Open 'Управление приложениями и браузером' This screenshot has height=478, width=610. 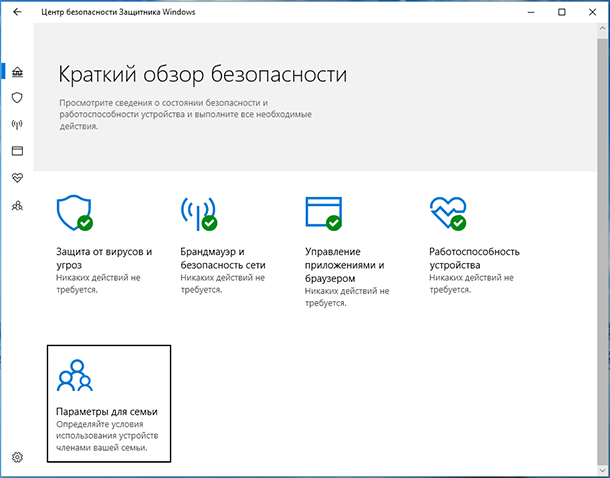[x=345, y=265]
